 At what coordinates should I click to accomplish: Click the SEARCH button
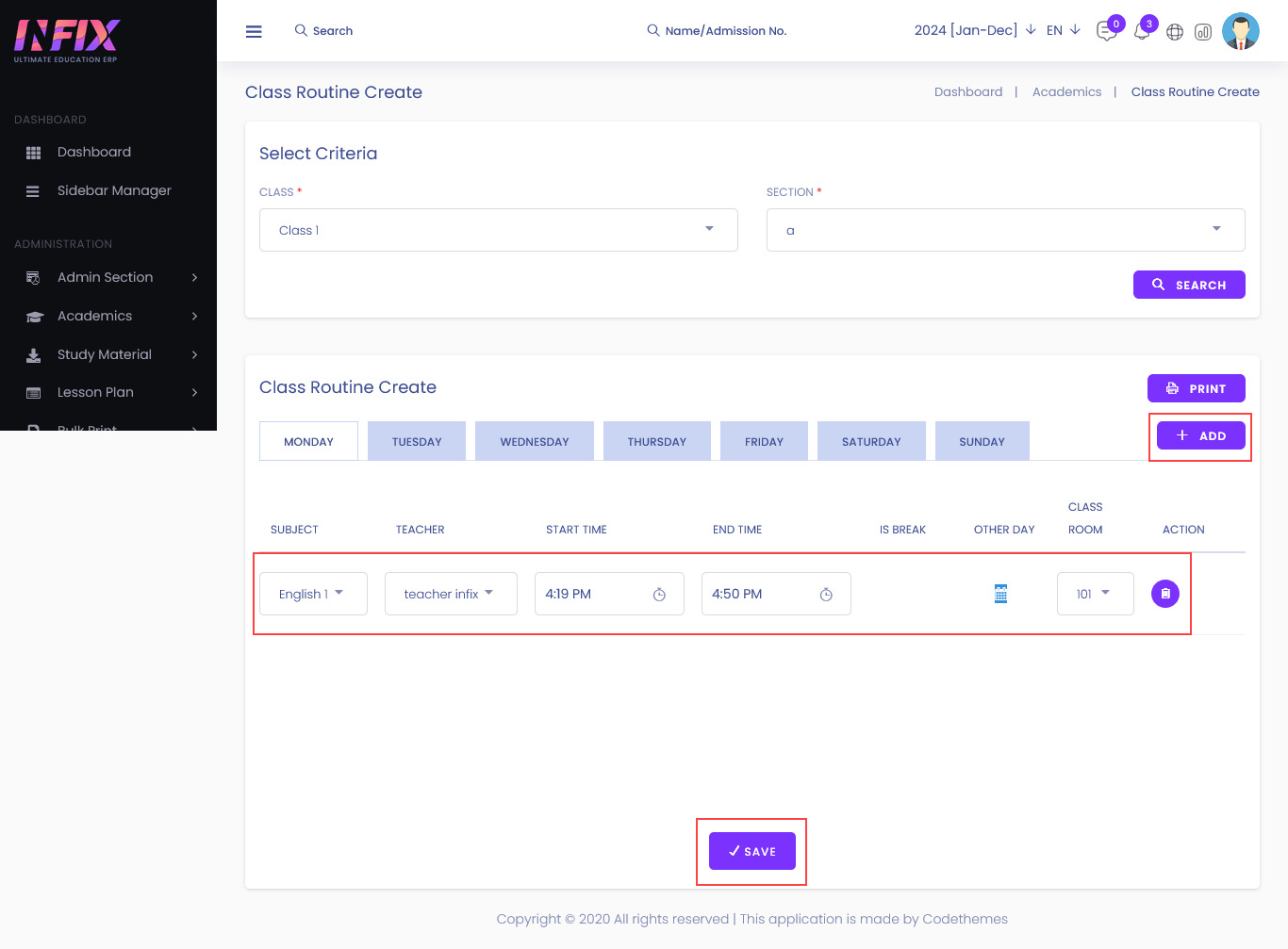(1189, 285)
